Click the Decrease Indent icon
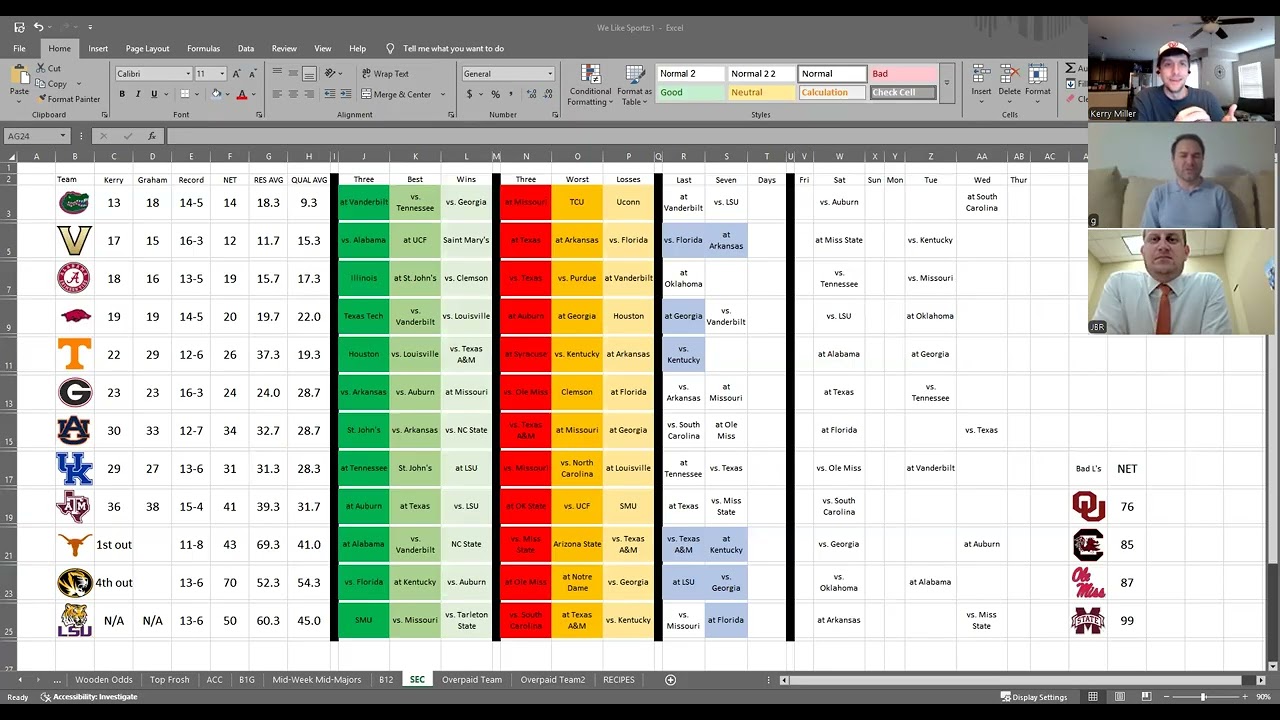This screenshot has height=720, width=1280. point(329,94)
